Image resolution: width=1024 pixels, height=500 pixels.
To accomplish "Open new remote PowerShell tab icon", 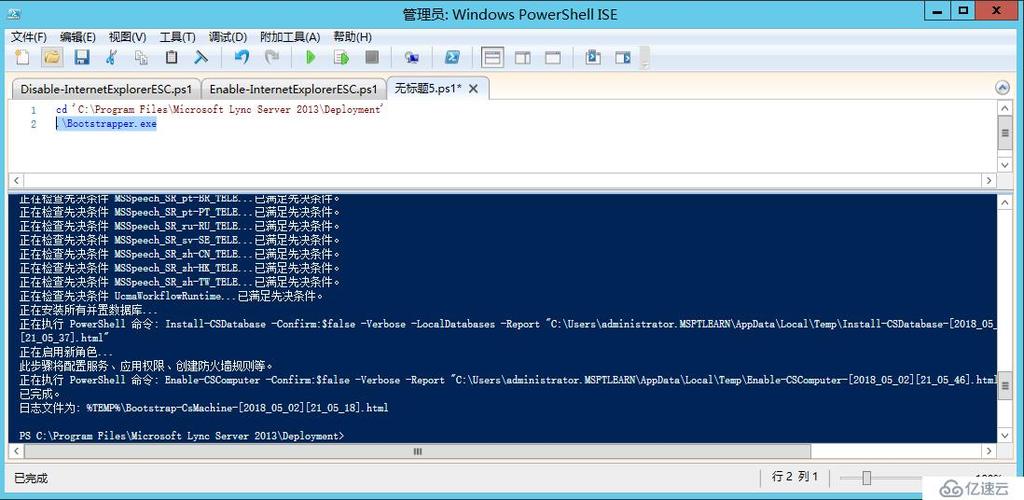I will point(411,57).
